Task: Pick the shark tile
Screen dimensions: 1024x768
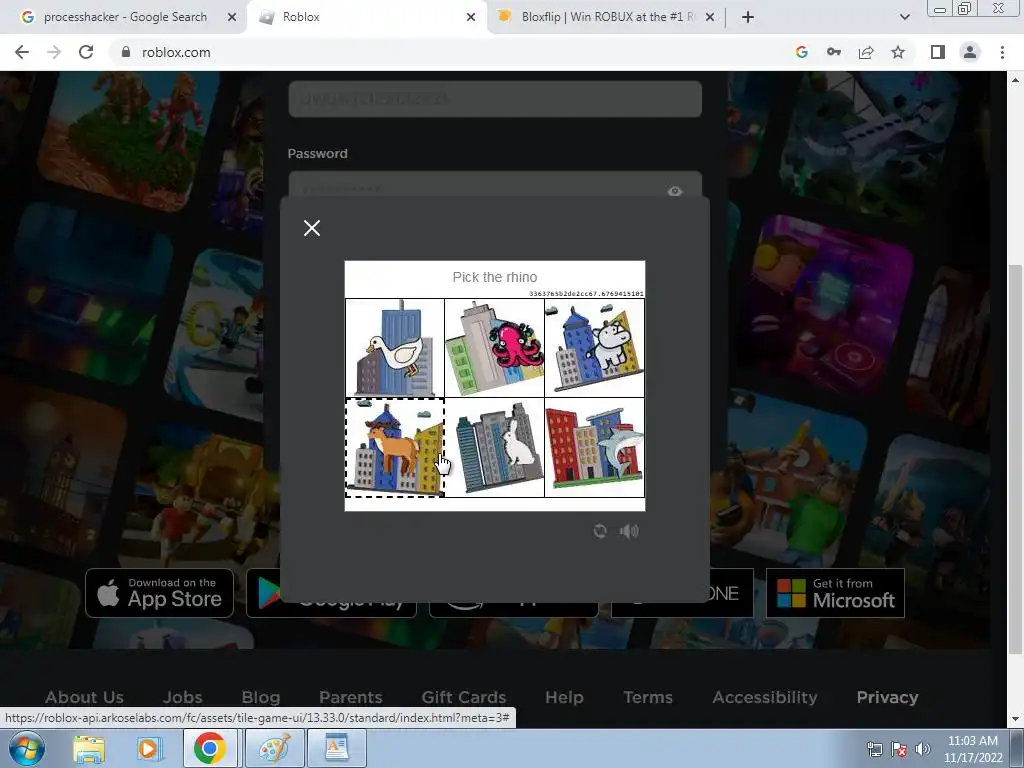Action: click(594, 448)
